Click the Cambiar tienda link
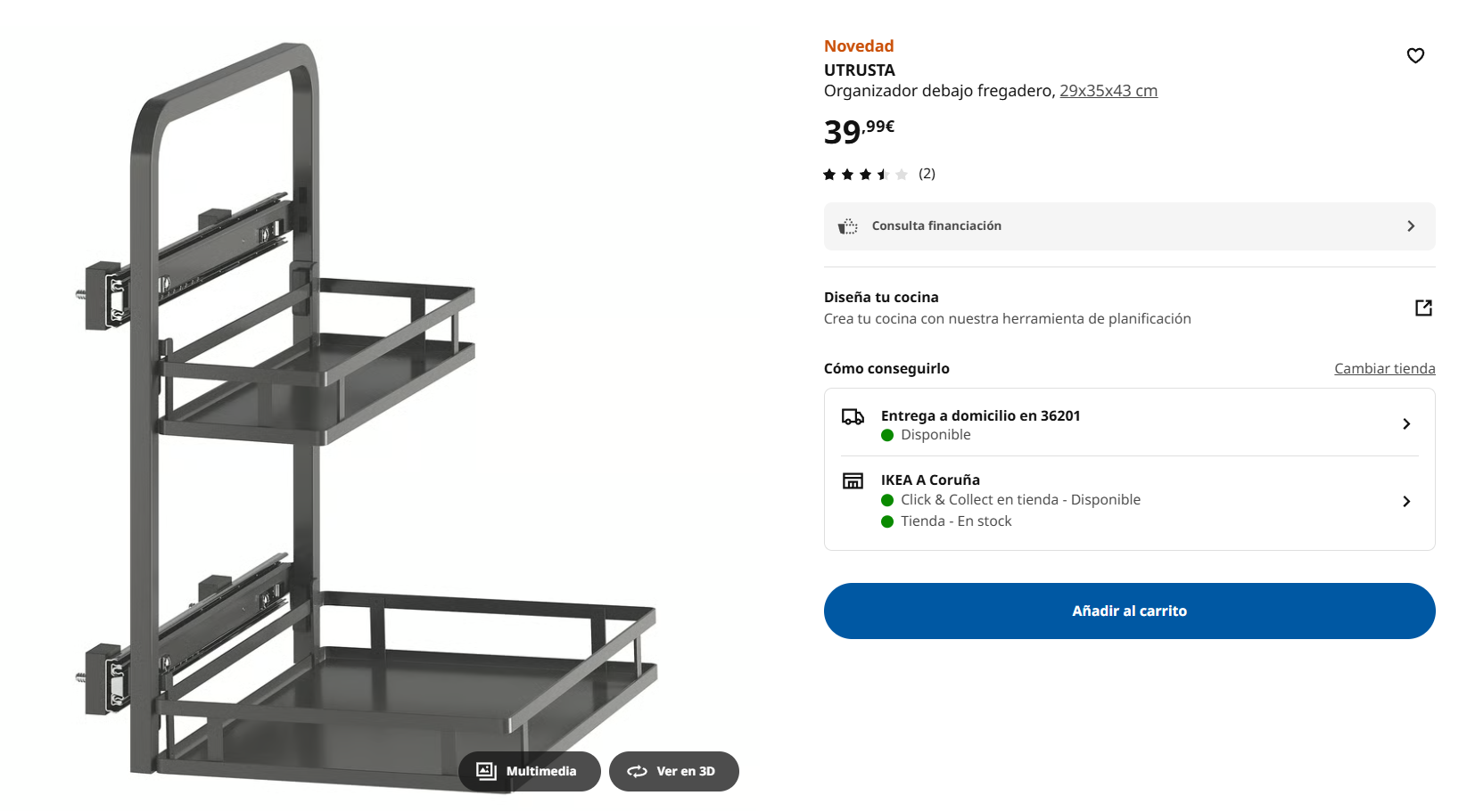The image size is (1467, 812). tap(1384, 369)
